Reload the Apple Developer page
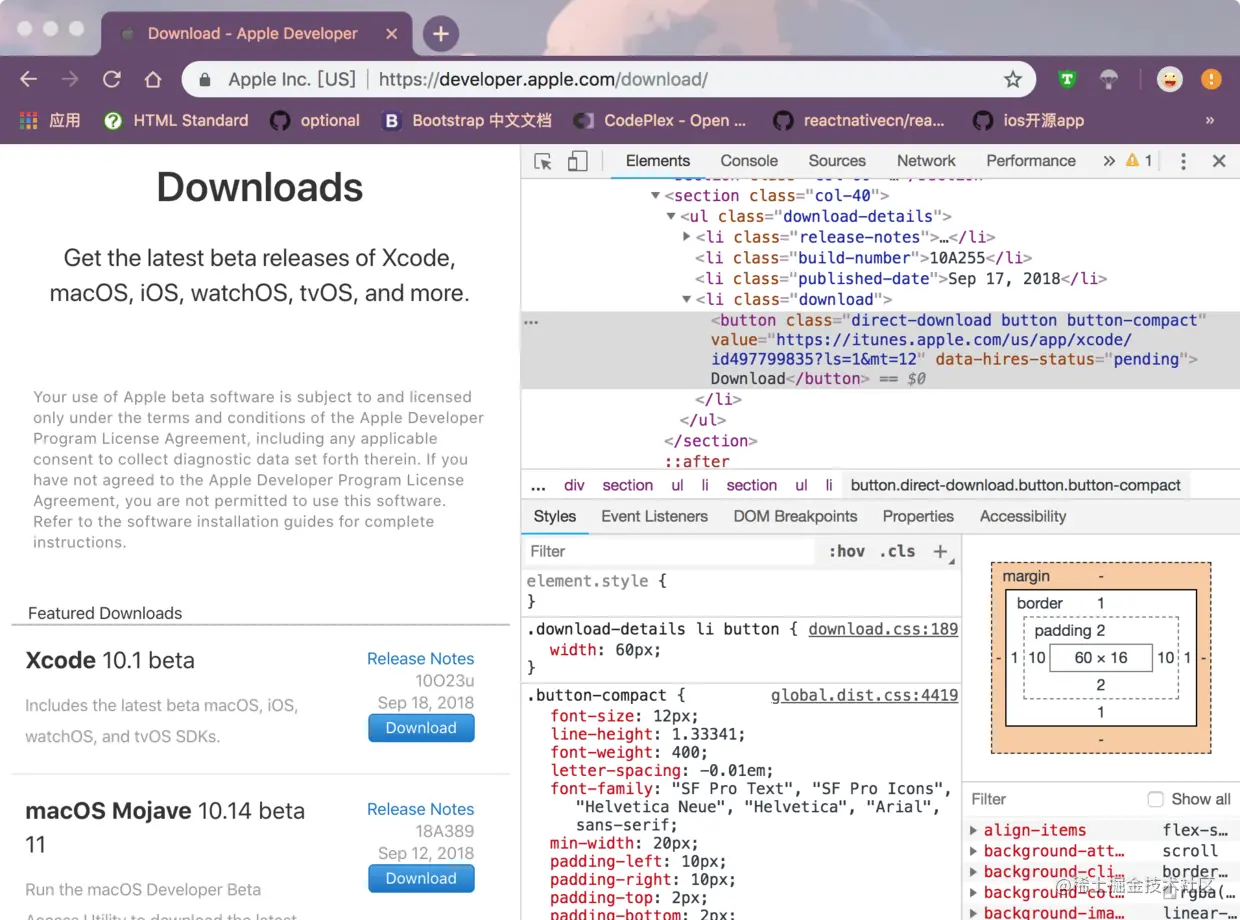1240x920 pixels. (112, 80)
